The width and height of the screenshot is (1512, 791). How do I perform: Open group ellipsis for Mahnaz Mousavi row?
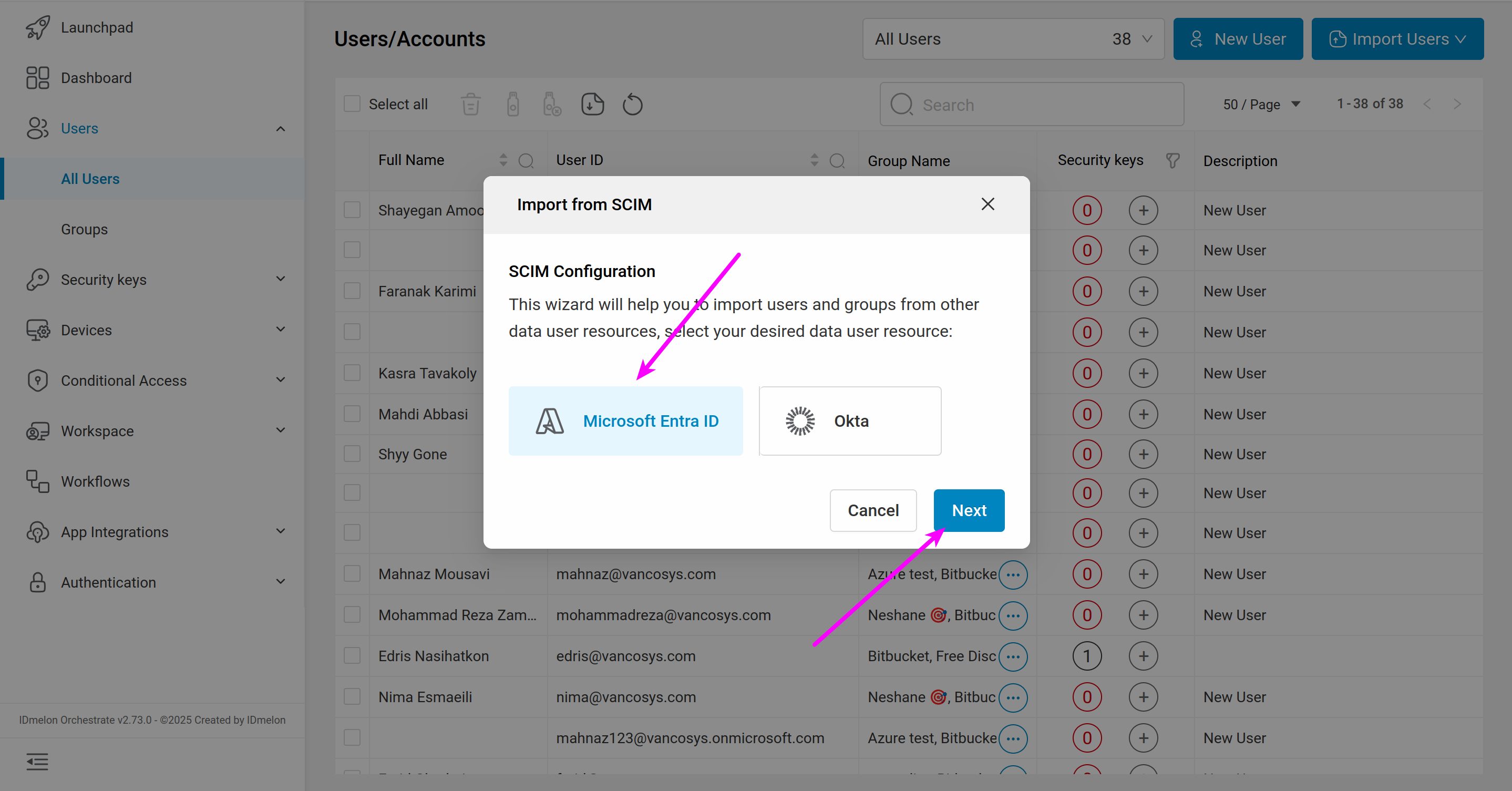1013,574
